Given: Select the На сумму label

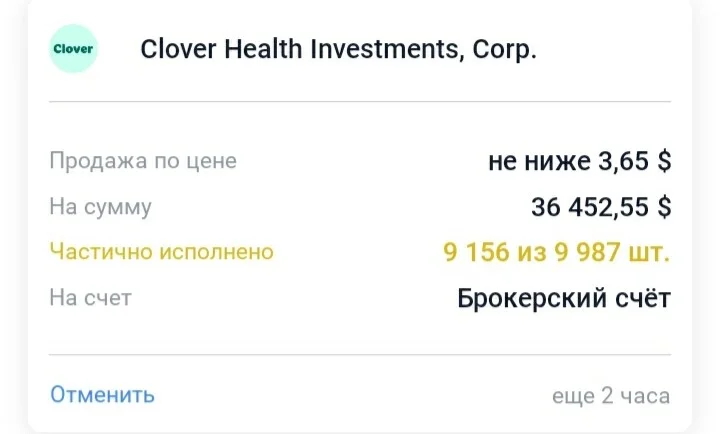Looking at the screenshot, I should point(101,207).
